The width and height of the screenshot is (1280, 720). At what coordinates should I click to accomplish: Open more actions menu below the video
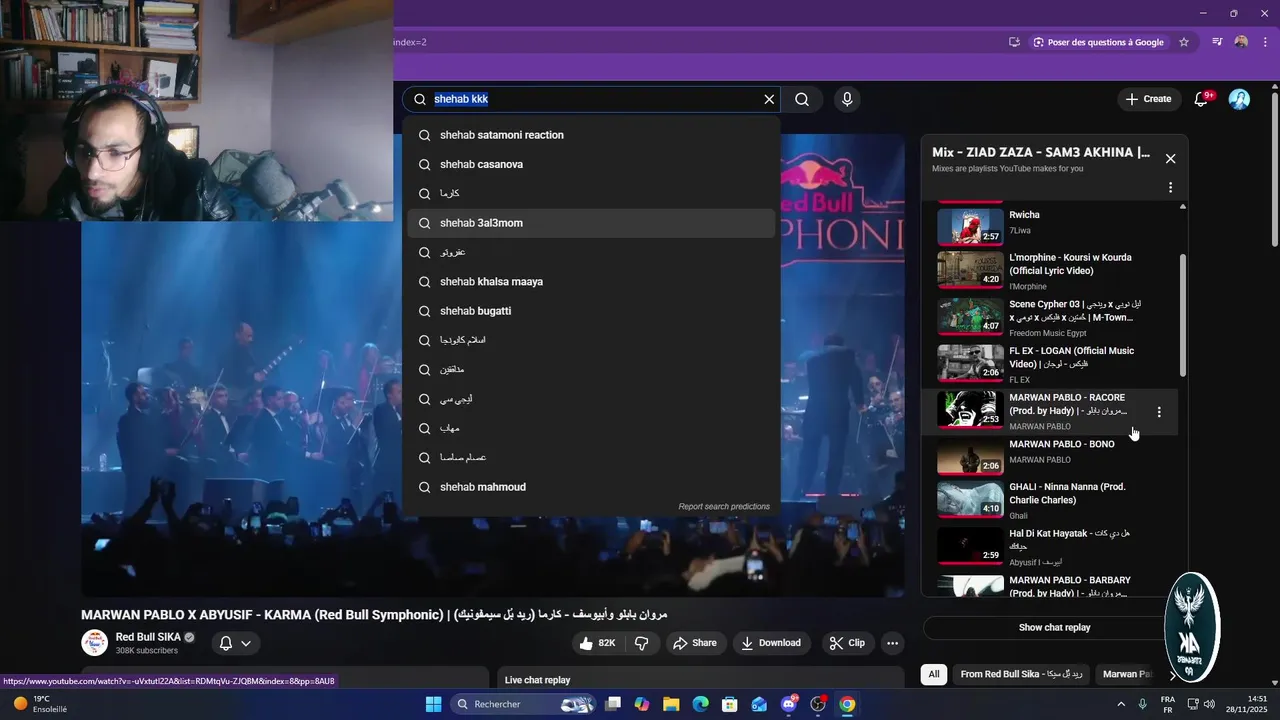[x=893, y=643]
